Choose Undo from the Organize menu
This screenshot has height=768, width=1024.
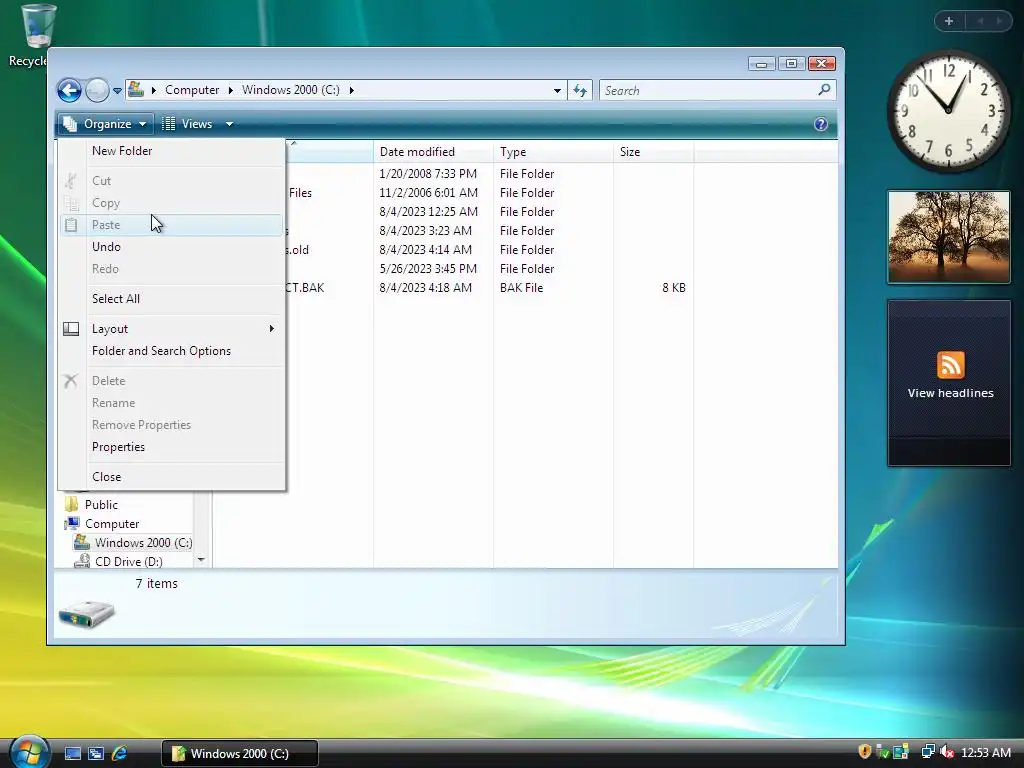coord(172,247)
